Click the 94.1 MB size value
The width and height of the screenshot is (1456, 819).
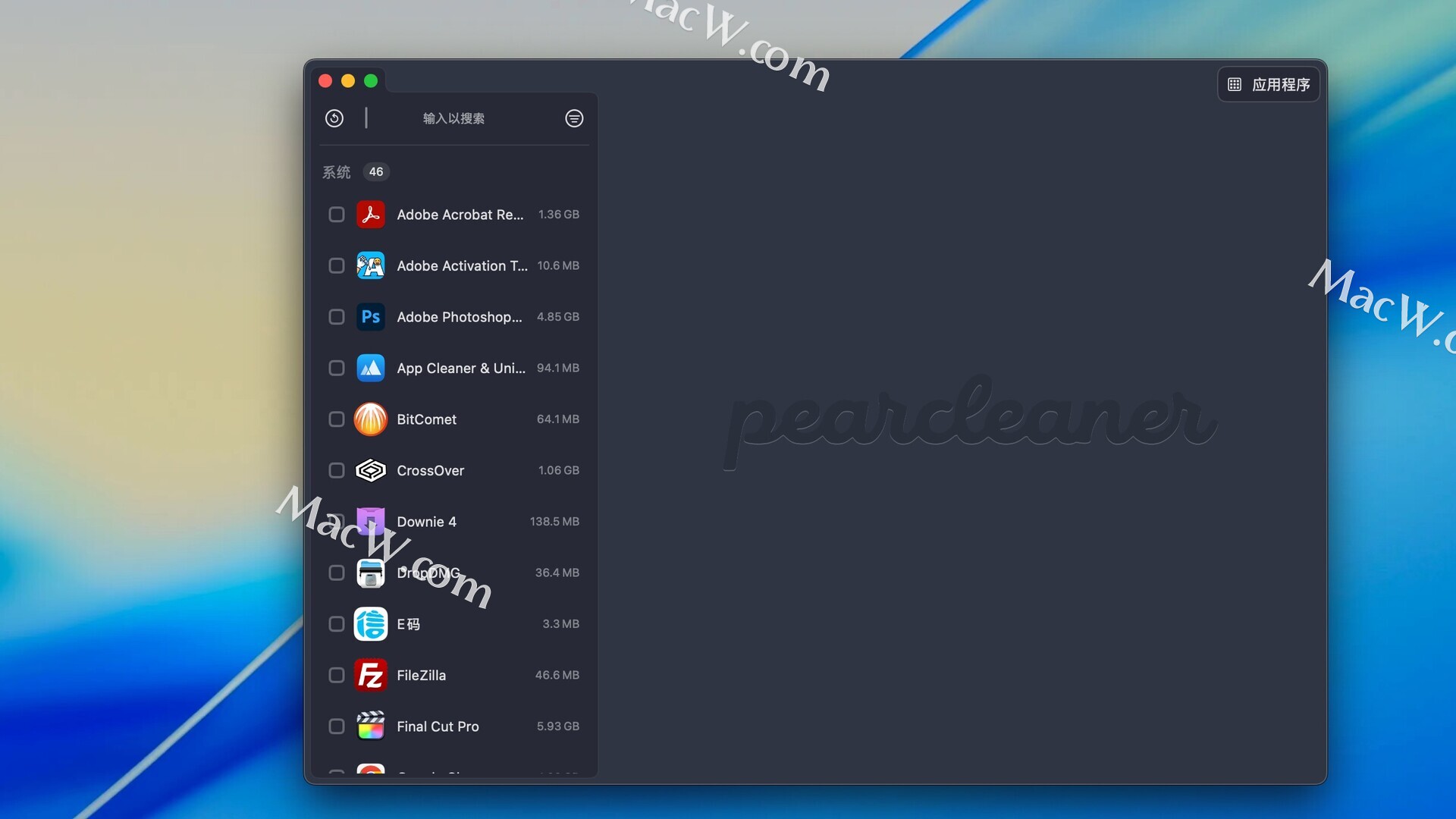pos(558,368)
